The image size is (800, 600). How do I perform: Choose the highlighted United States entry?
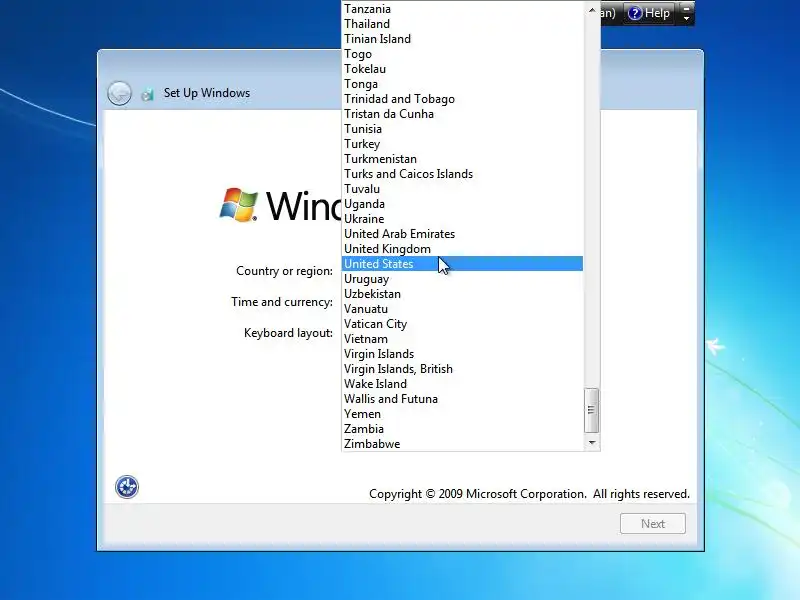click(462, 264)
